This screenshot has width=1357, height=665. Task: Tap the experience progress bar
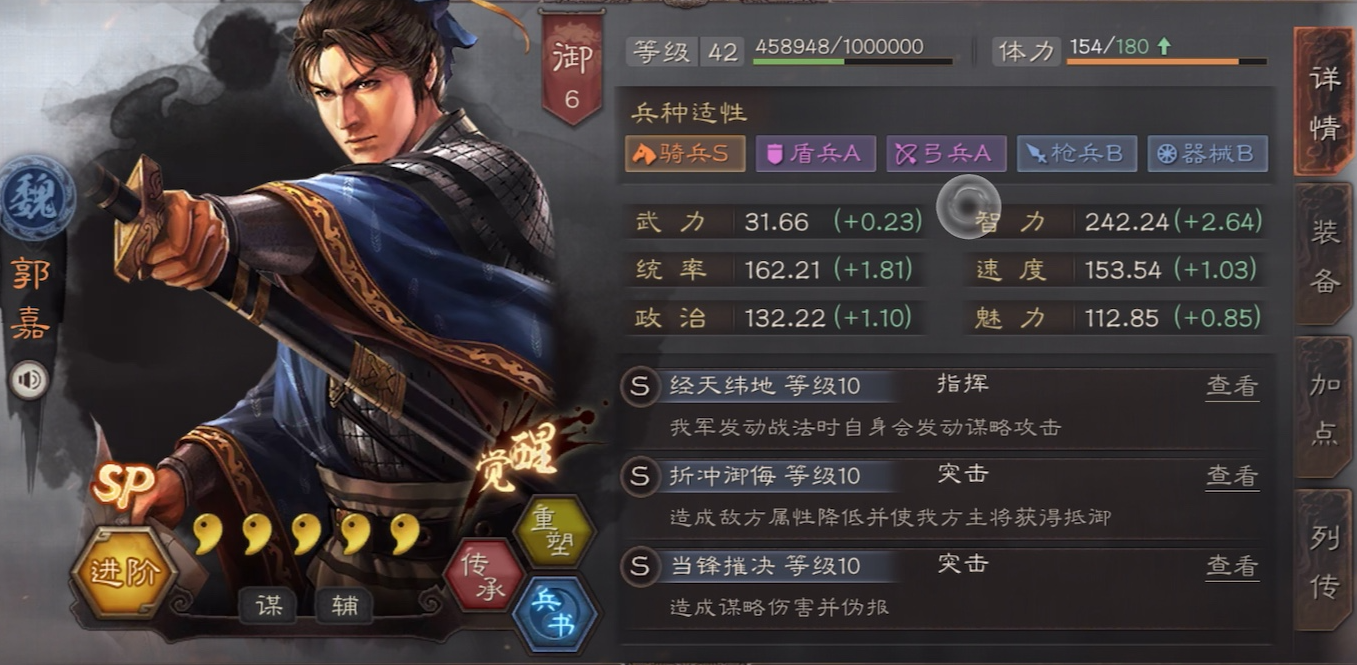tap(852, 61)
